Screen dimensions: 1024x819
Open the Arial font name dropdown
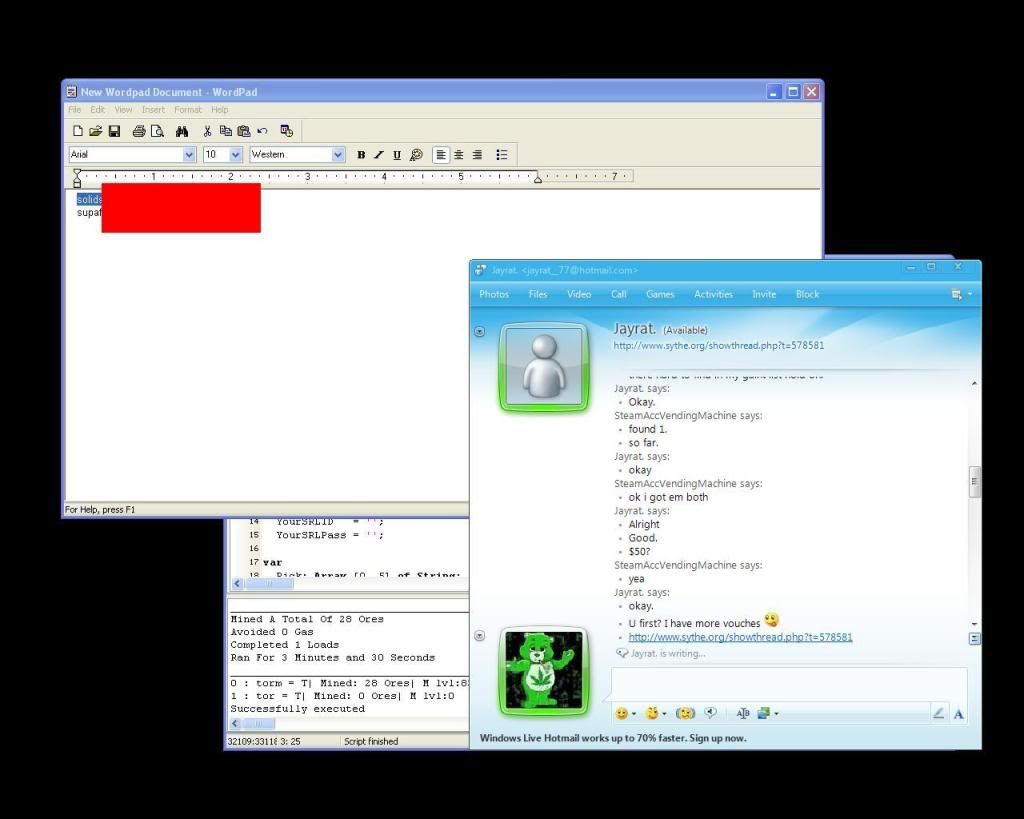[x=189, y=155]
